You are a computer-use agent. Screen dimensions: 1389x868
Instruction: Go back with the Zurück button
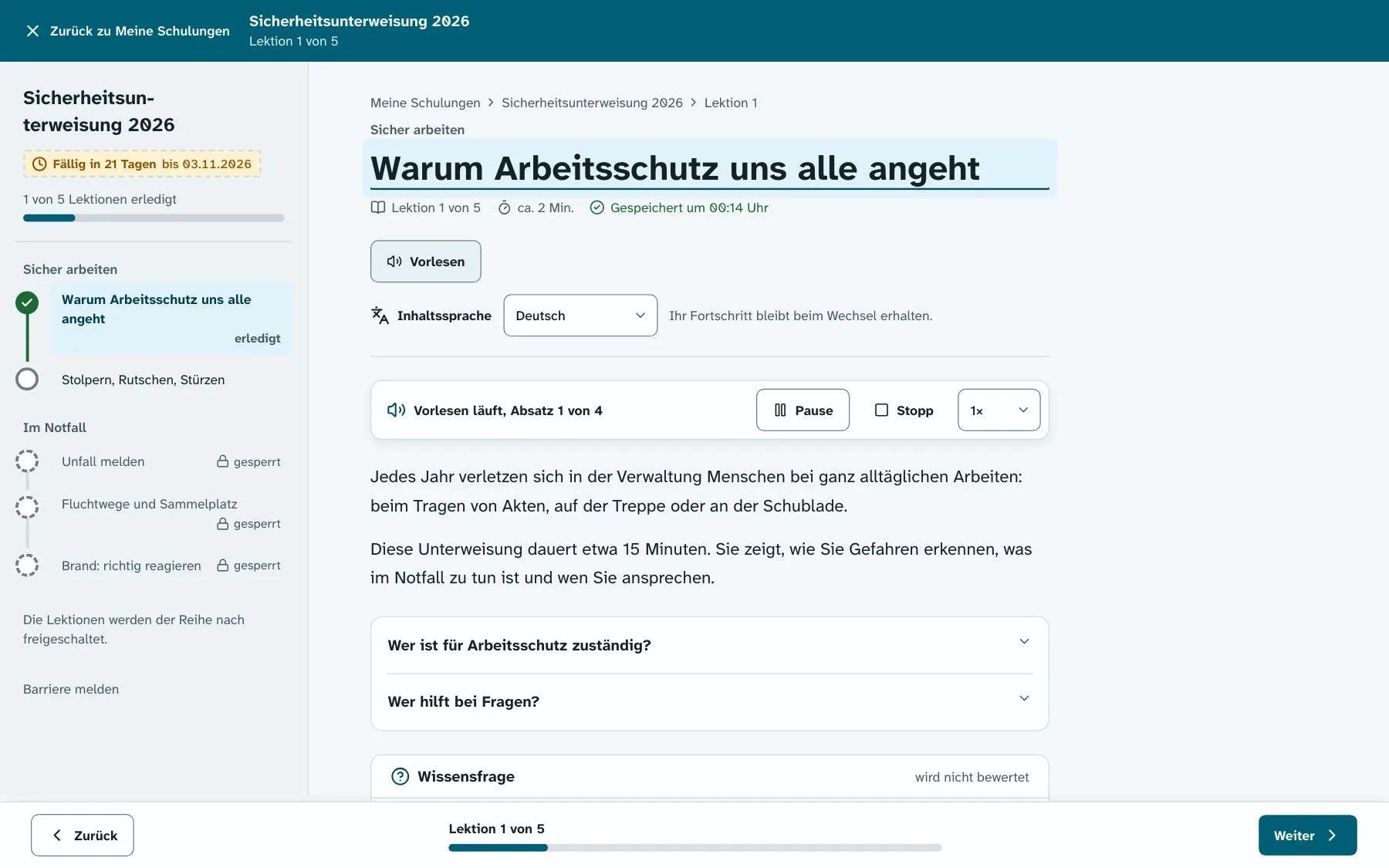pos(82,835)
